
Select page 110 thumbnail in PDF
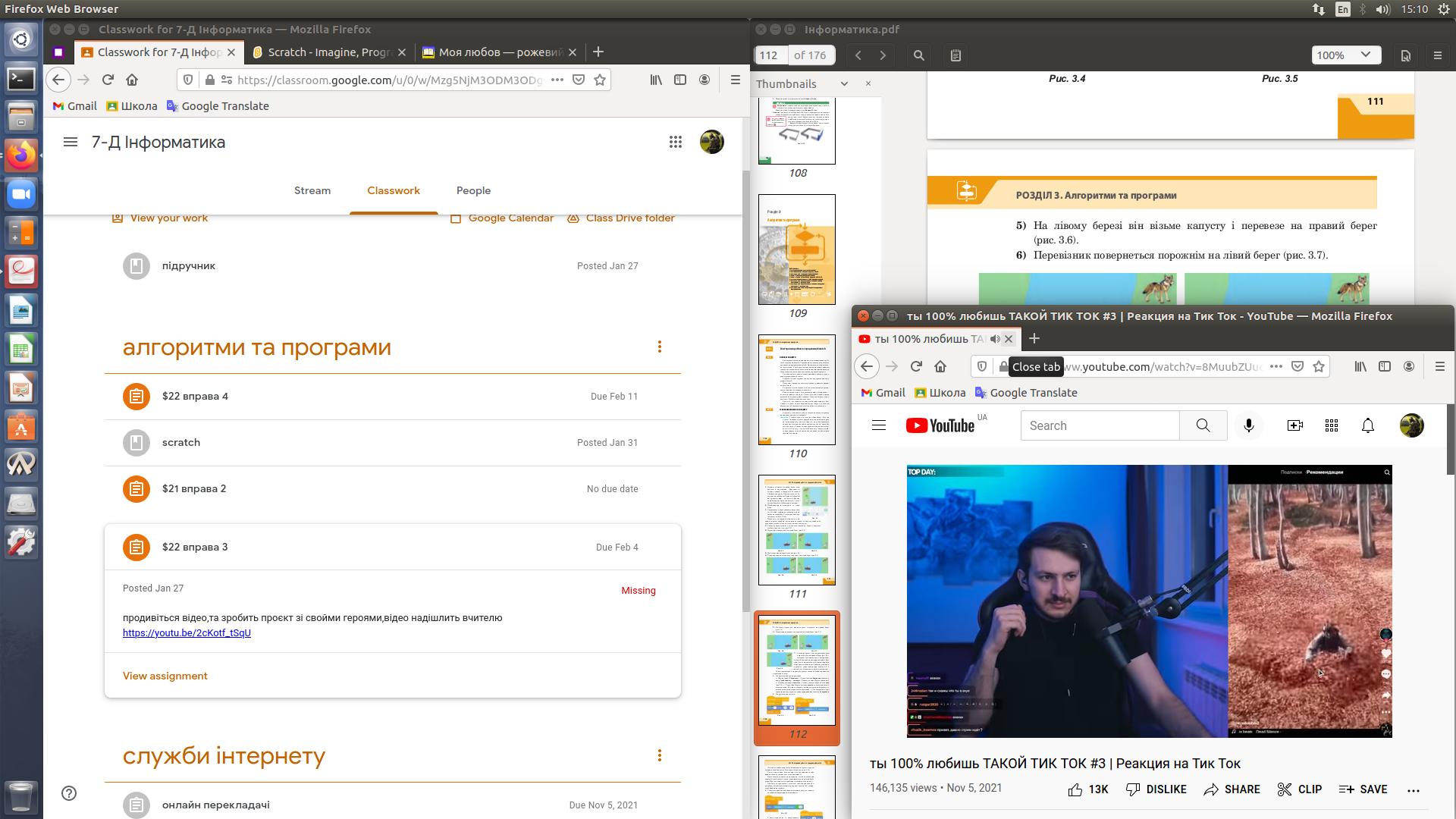pyautogui.click(x=797, y=390)
